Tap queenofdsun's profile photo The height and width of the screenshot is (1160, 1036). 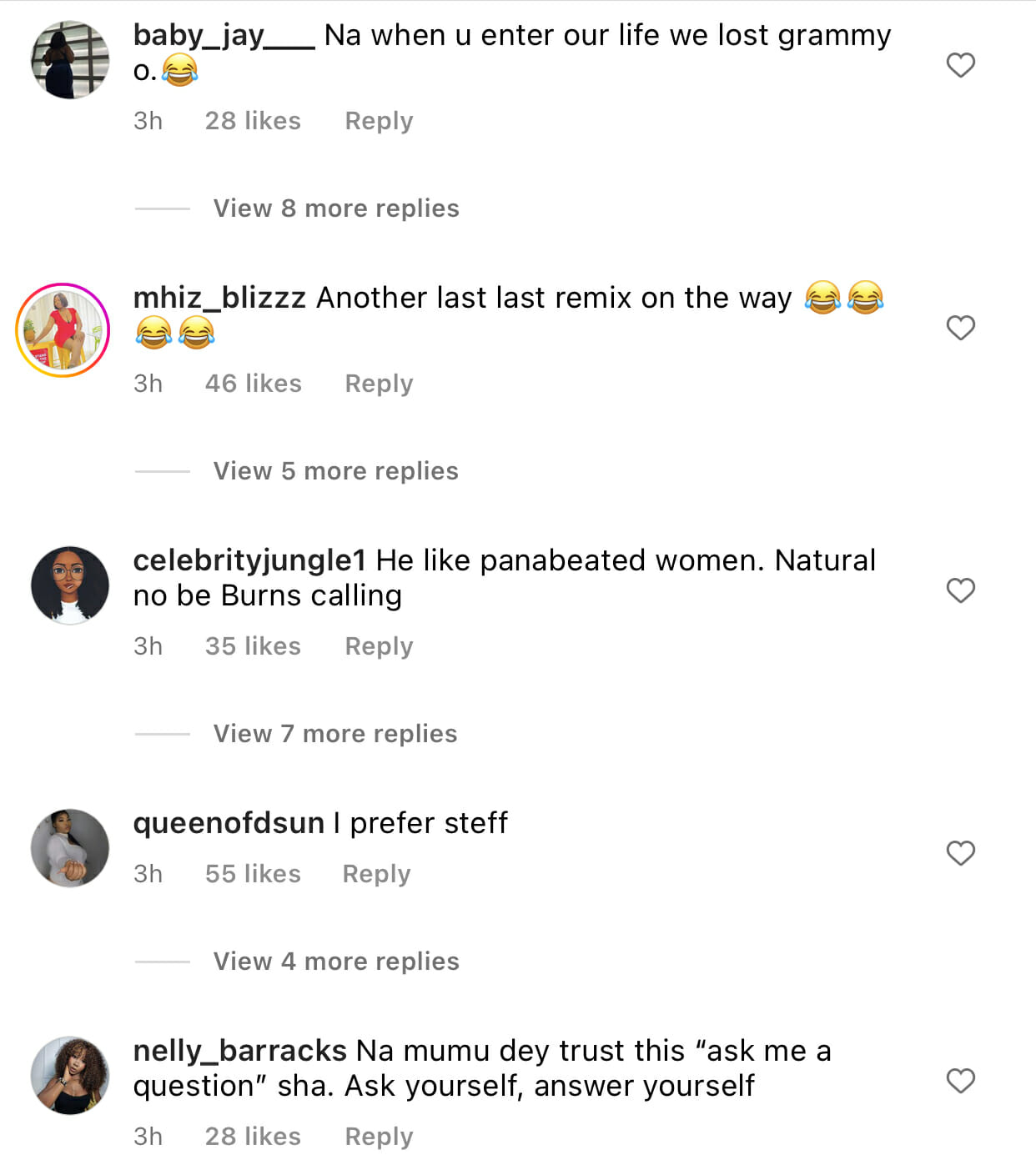tap(70, 848)
